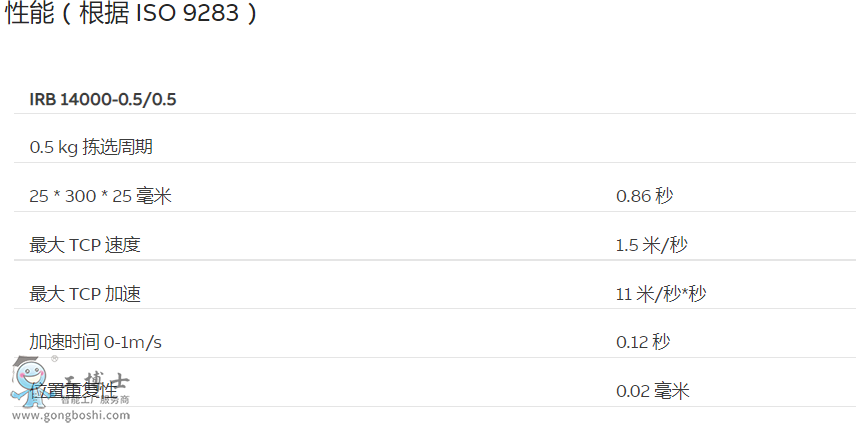Image resolution: width=856 pixels, height=435 pixels.
Task: Select the 1.5 米/秒 speed value
Action: 651,245
